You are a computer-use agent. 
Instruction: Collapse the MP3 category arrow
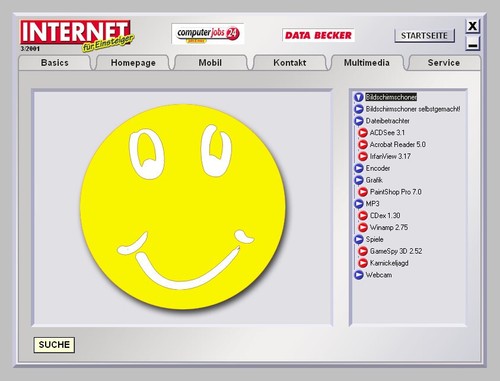(359, 204)
